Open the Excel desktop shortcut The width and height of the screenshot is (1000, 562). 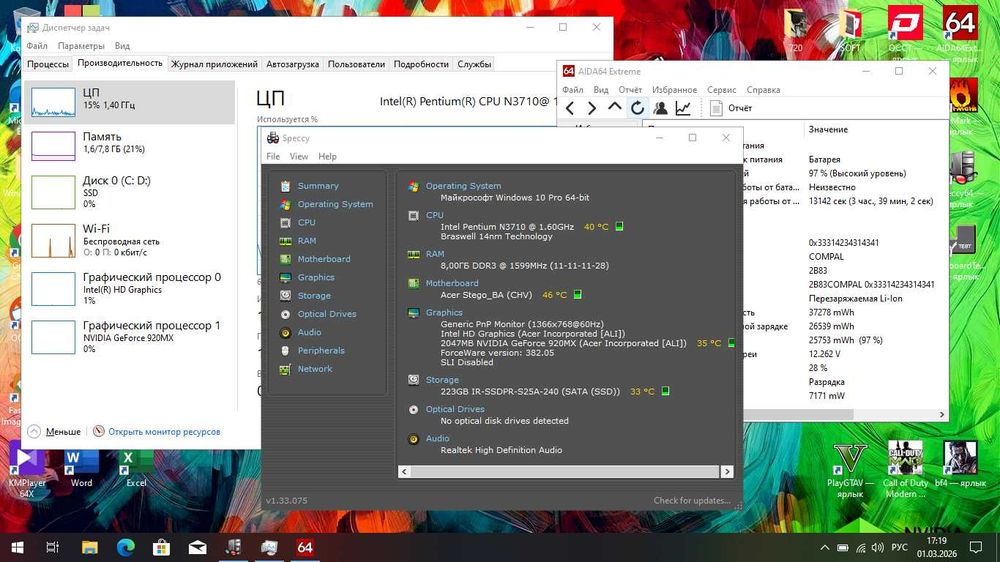click(x=136, y=468)
